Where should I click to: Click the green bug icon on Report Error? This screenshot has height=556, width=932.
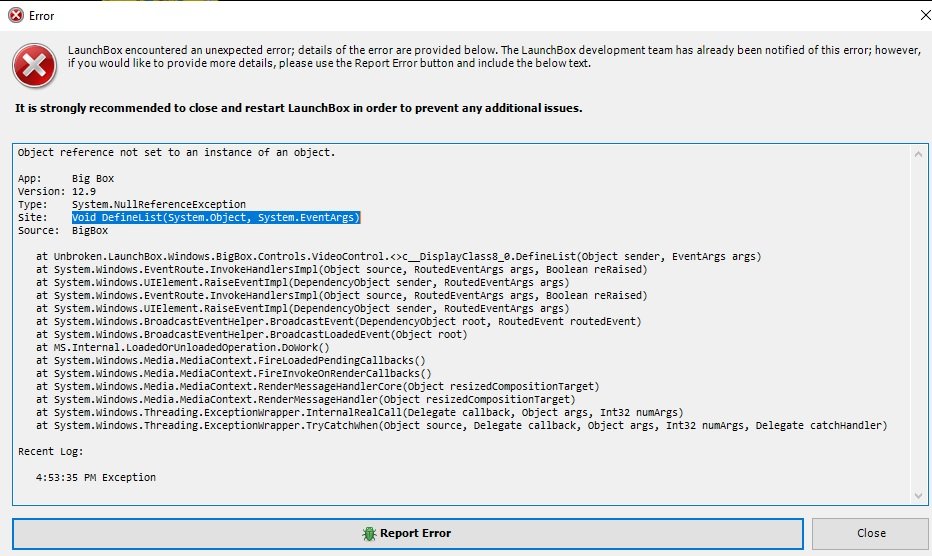[x=369, y=533]
